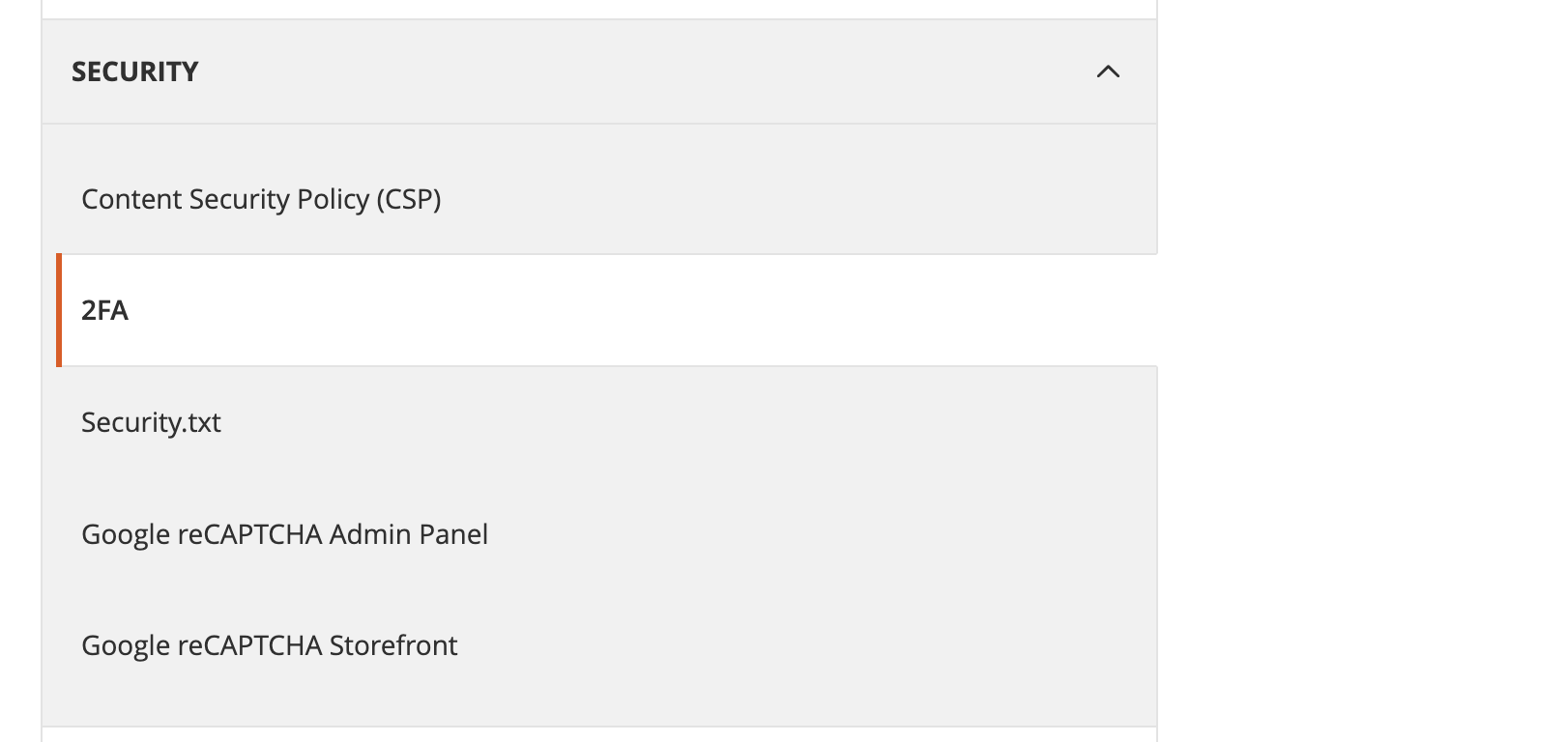Click the orange active marker beside 2FA
The image size is (1568, 742).
click(x=59, y=310)
